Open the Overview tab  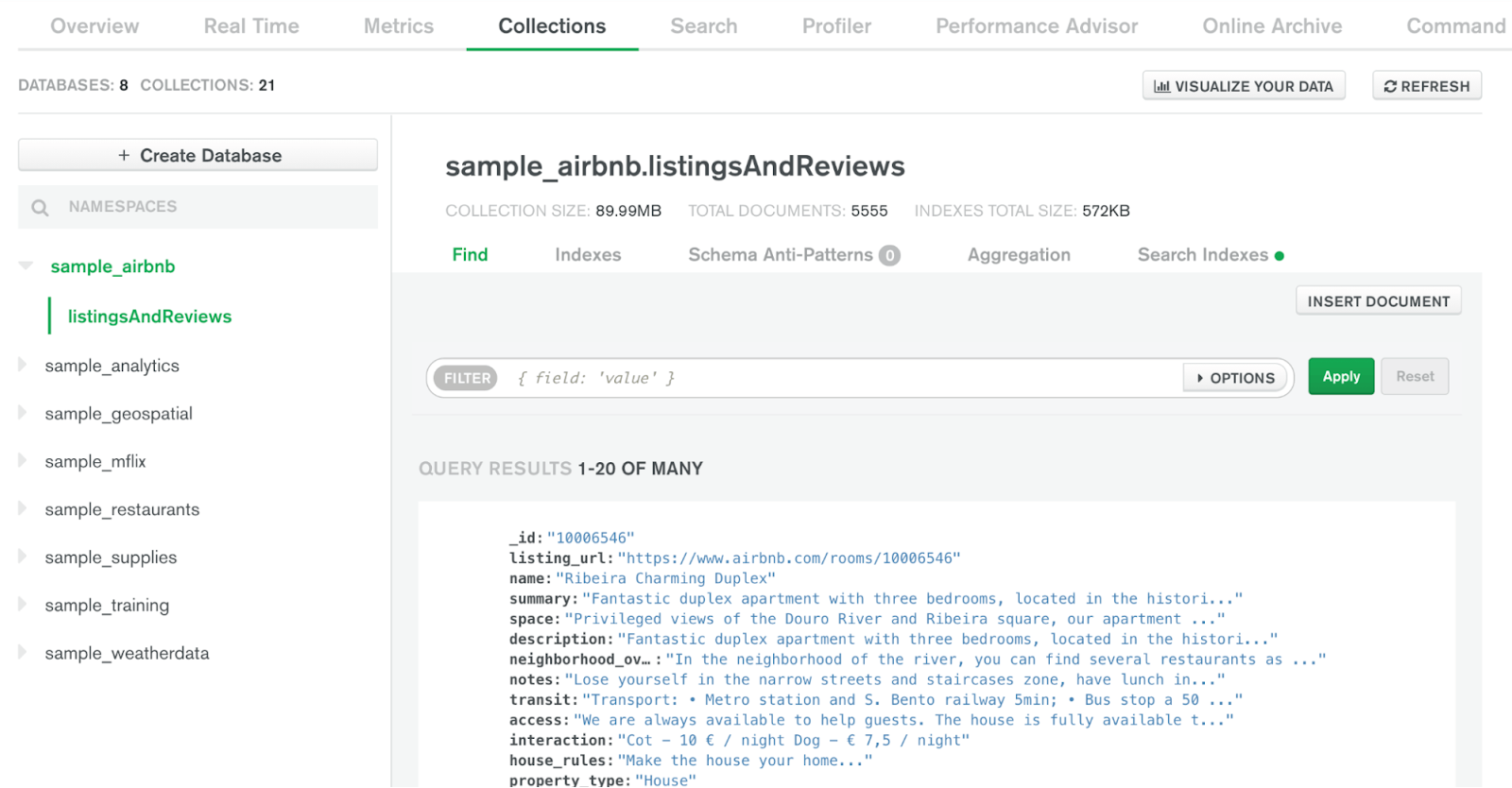point(94,26)
